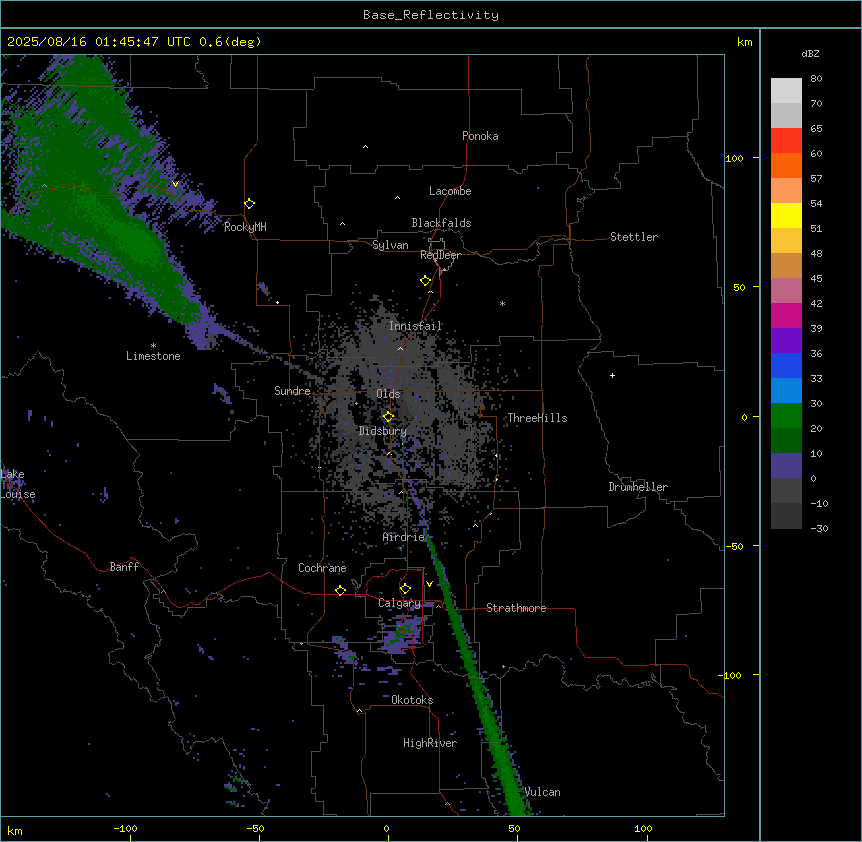The height and width of the screenshot is (842, 862).
Task: Click the yellow V marker near Calgary
Action: coord(429,584)
